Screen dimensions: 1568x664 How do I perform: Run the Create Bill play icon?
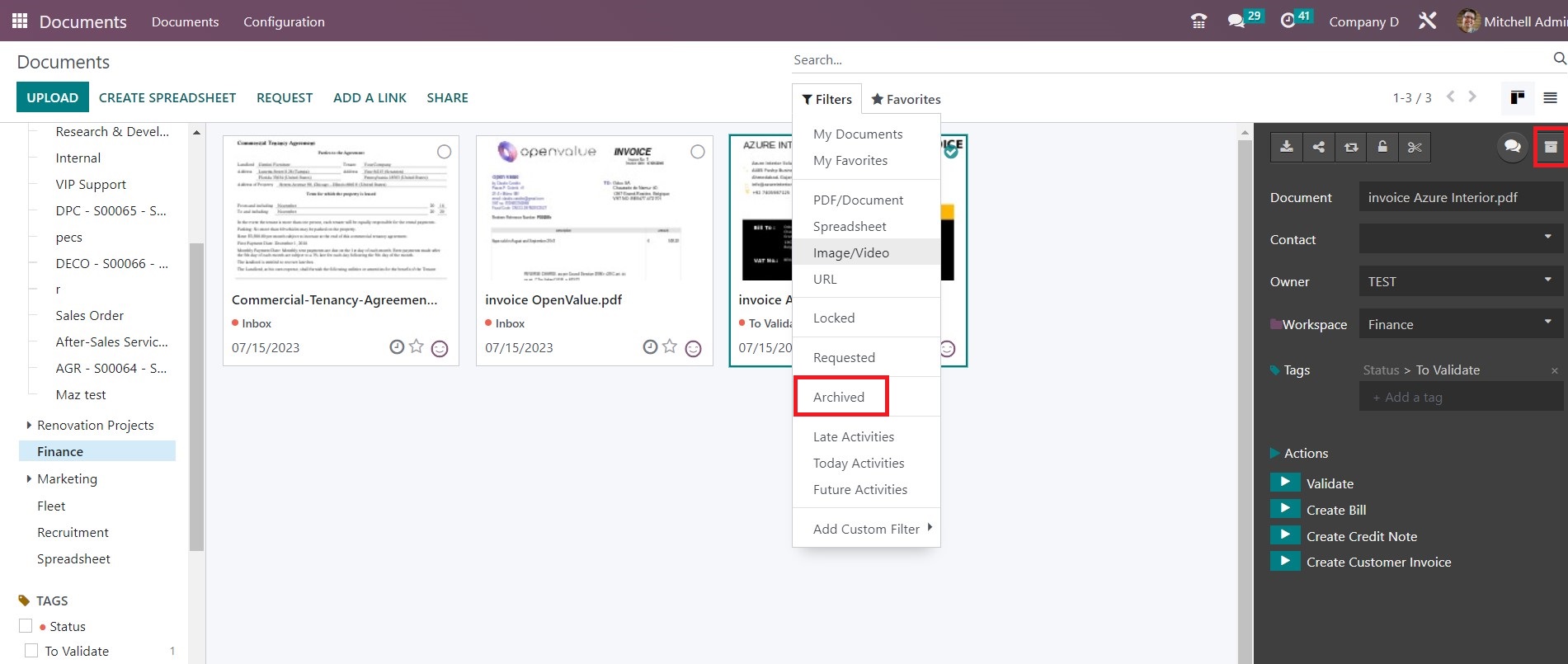coord(1285,508)
